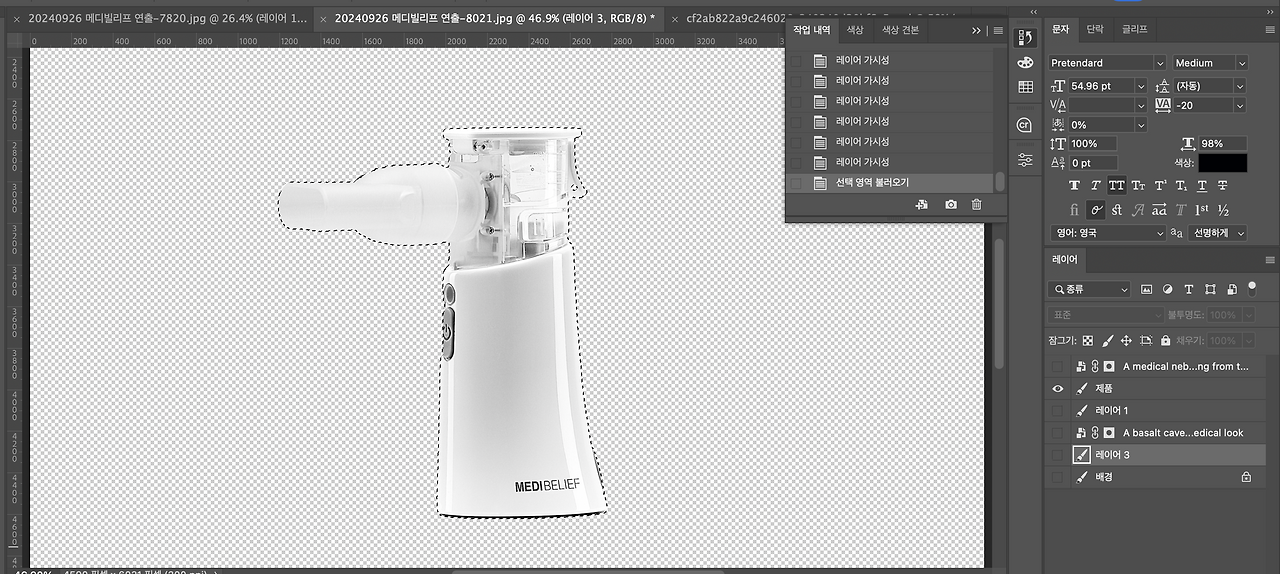Open the Adjustments sliders dock icon

1025,160
